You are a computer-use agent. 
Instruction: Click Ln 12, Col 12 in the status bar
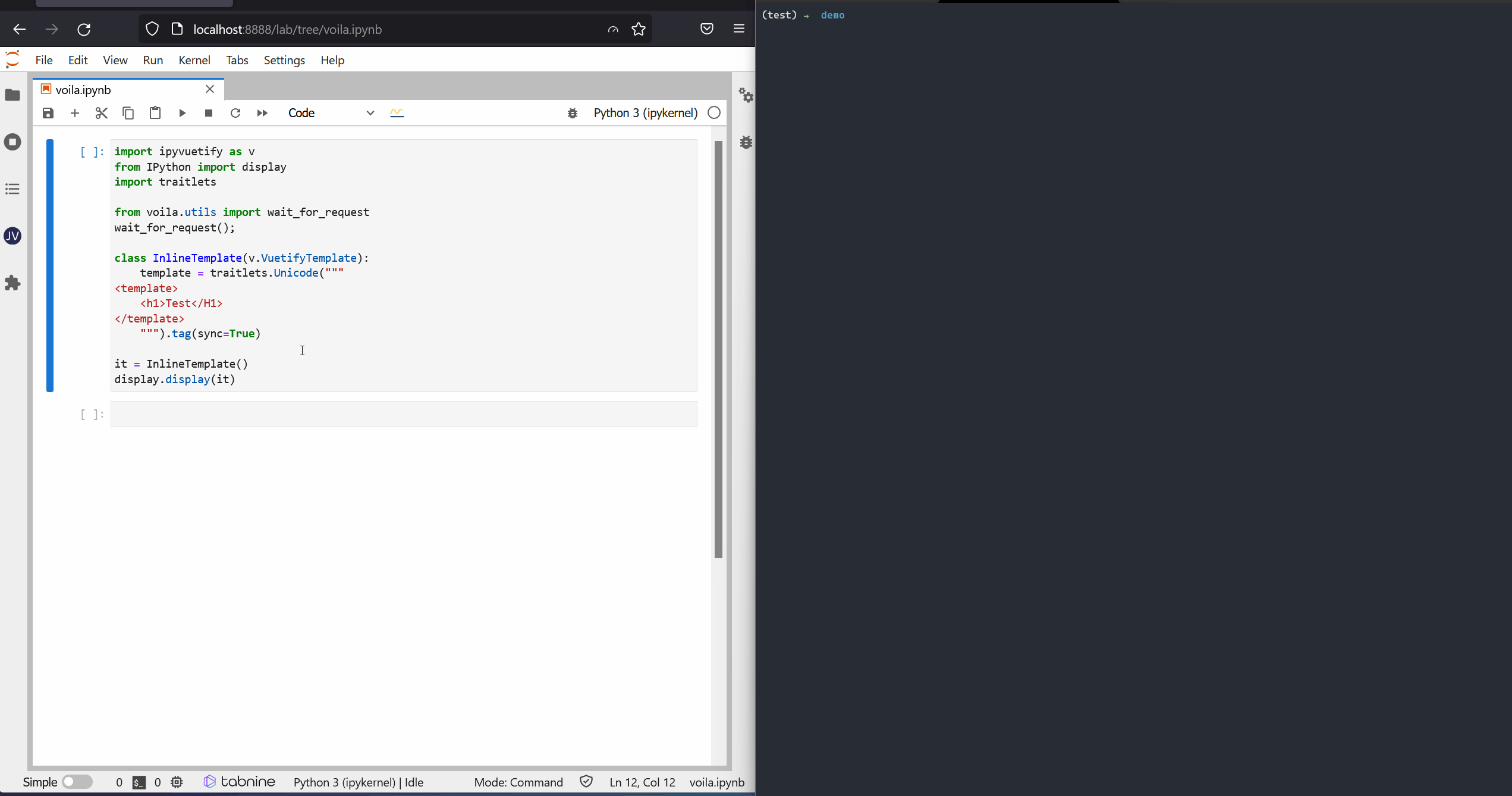(x=642, y=782)
